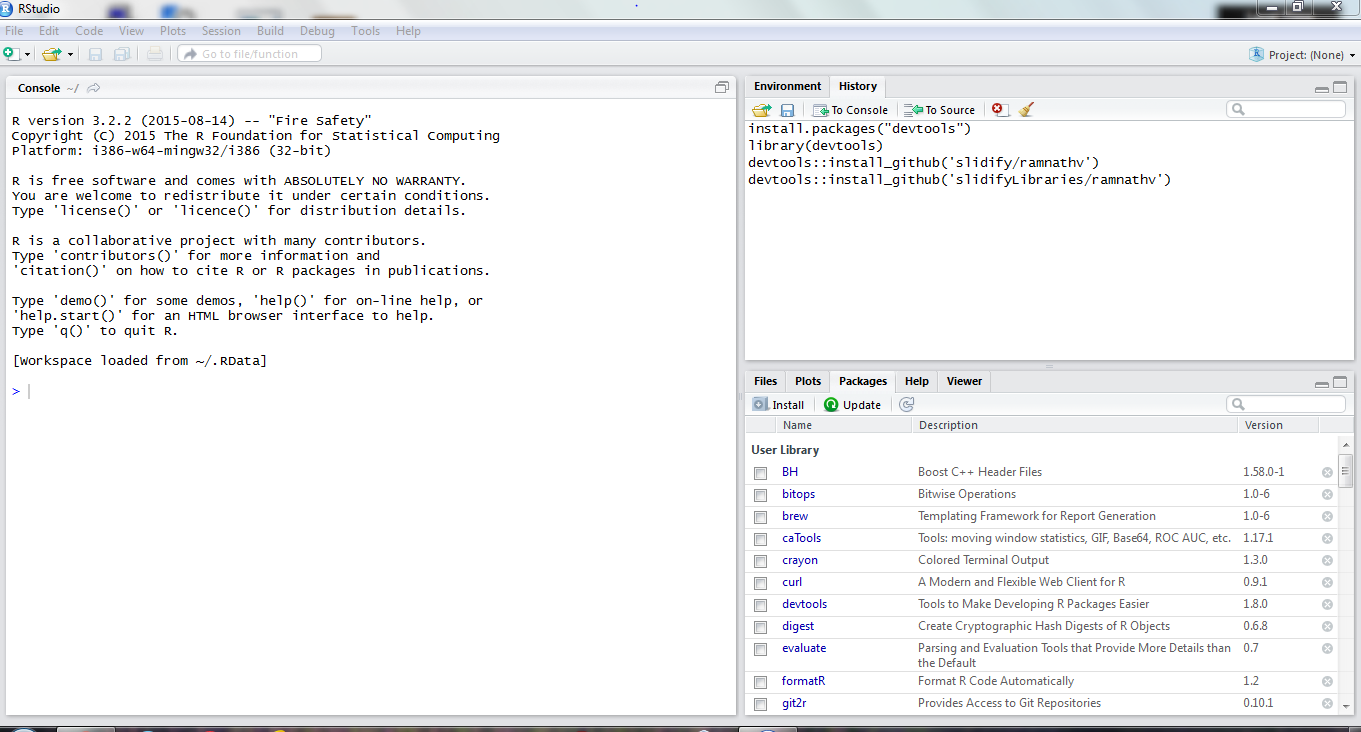This screenshot has height=732, width=1361.
Task: Refresh the package list using the circular arrow icon
Action: click(907, 405)
